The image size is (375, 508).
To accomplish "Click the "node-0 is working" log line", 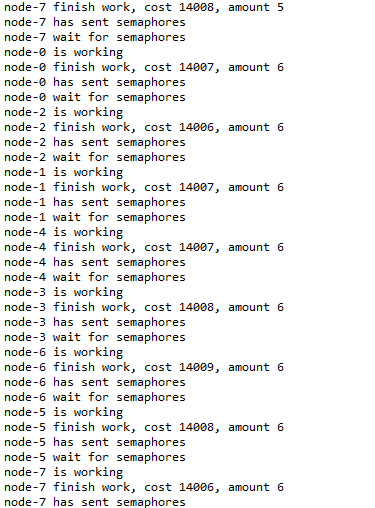I will (x=63, y=52).
